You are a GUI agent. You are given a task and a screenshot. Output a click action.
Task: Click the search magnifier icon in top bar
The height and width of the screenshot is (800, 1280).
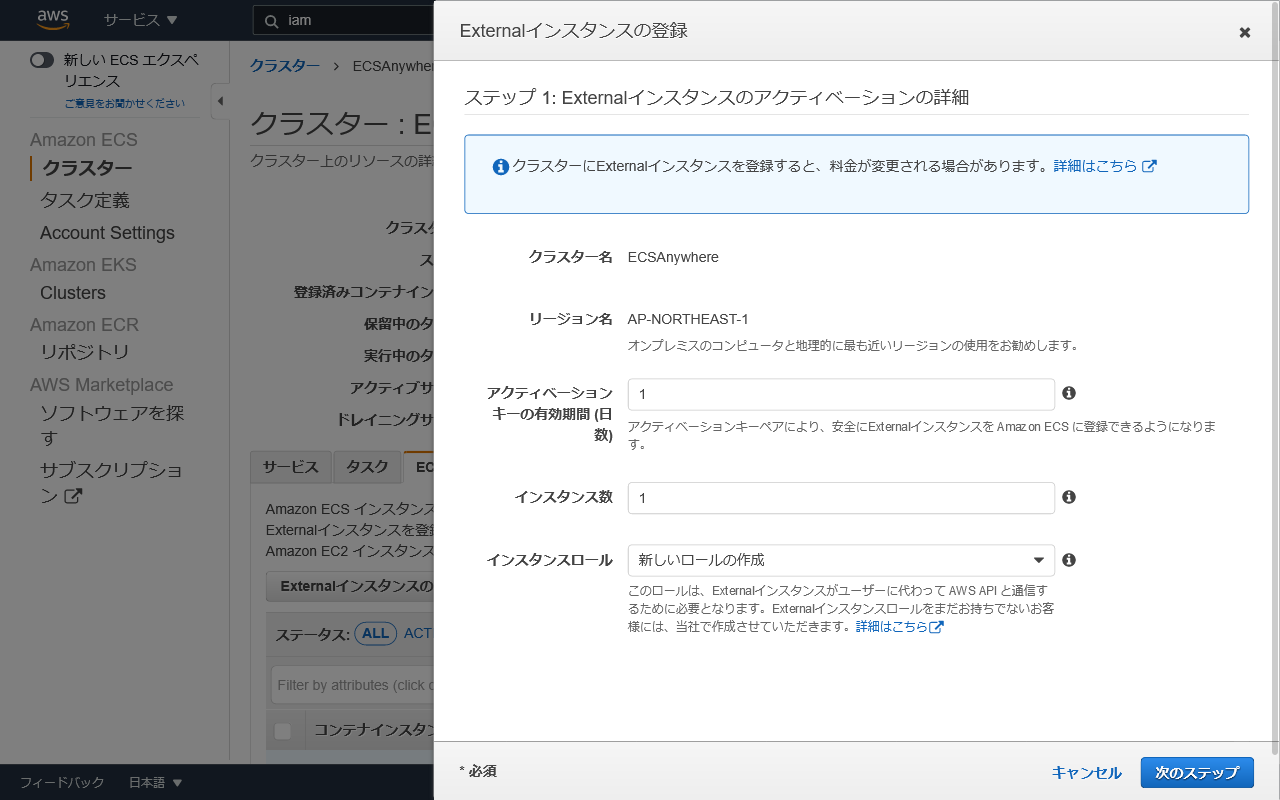click(270, 19)
